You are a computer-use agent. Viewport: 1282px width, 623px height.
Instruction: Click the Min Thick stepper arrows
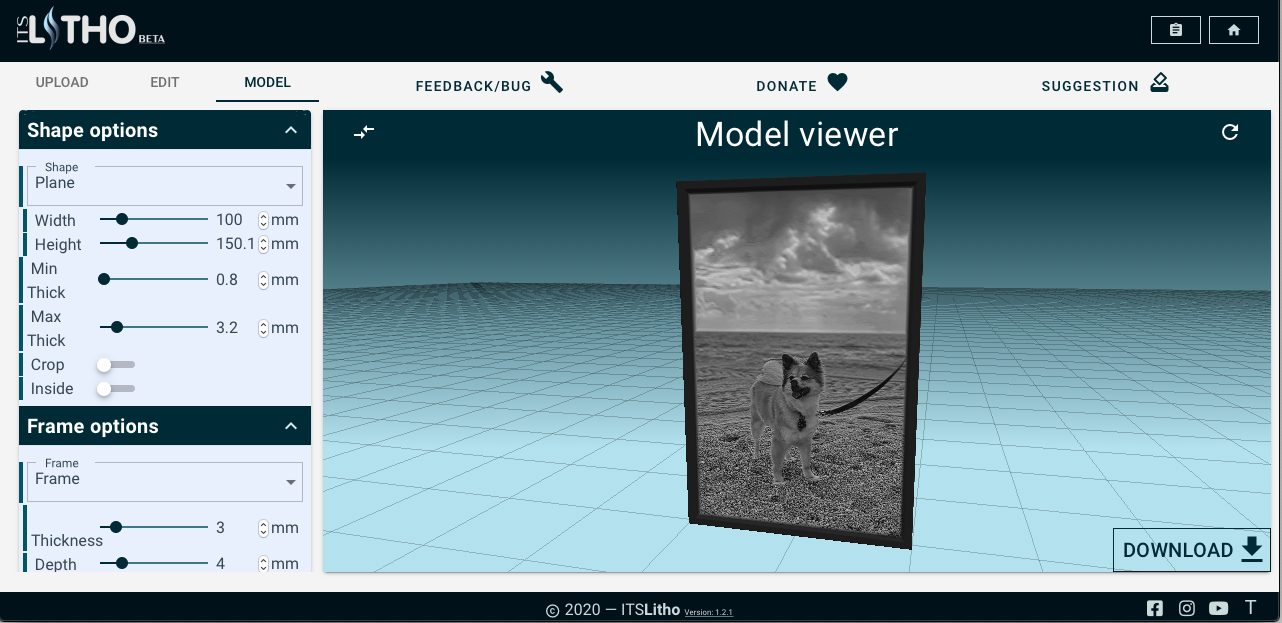click(263, 280)
